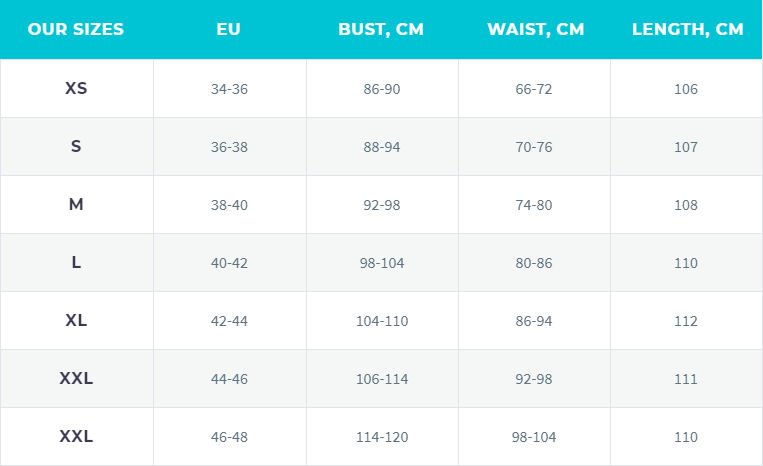
Task: Select the WAIST, CM header cell
Action: [x=535, y=29]
